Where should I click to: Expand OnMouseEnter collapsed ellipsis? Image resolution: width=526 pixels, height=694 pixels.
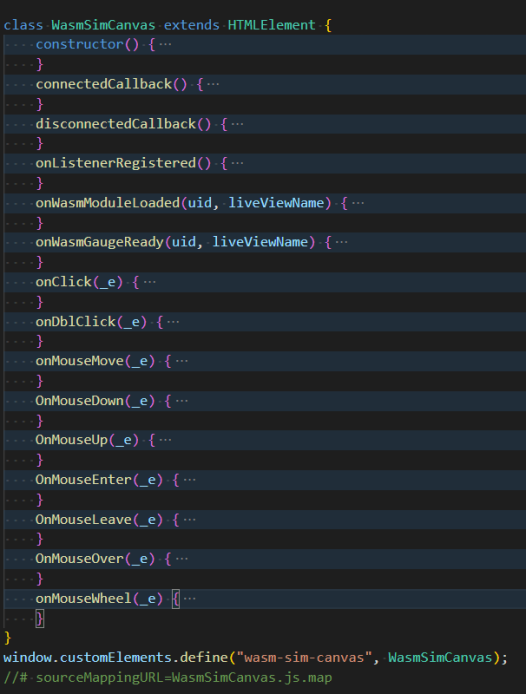click(x=190, y=480)
